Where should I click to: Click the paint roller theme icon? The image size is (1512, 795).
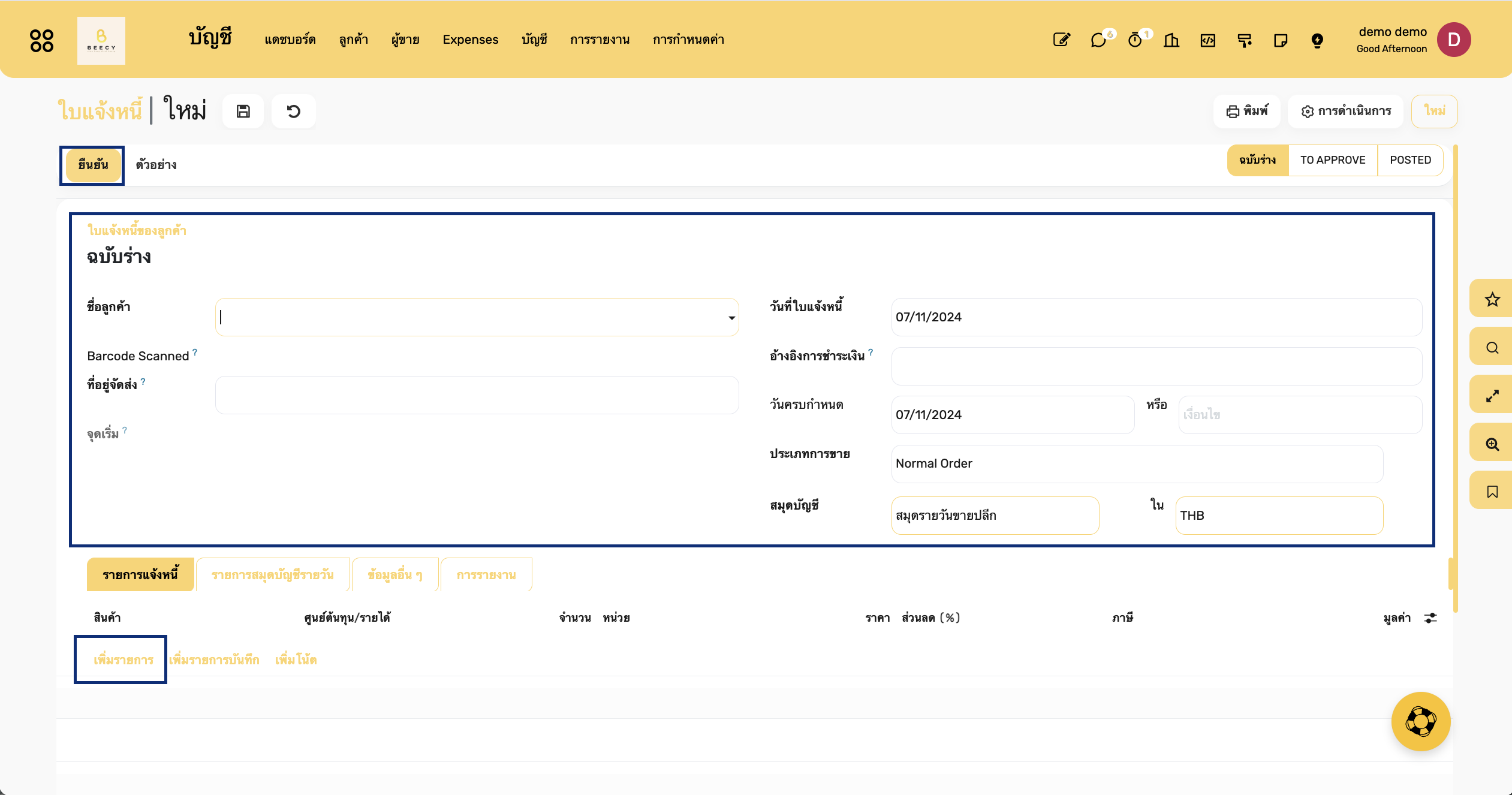pos(1245,40)
